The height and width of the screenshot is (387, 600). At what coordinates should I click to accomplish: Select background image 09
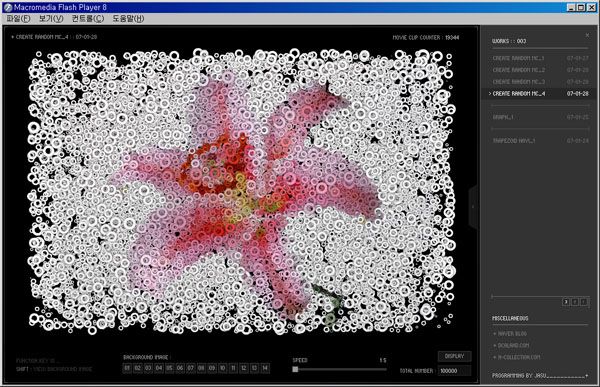click(212, 368)
